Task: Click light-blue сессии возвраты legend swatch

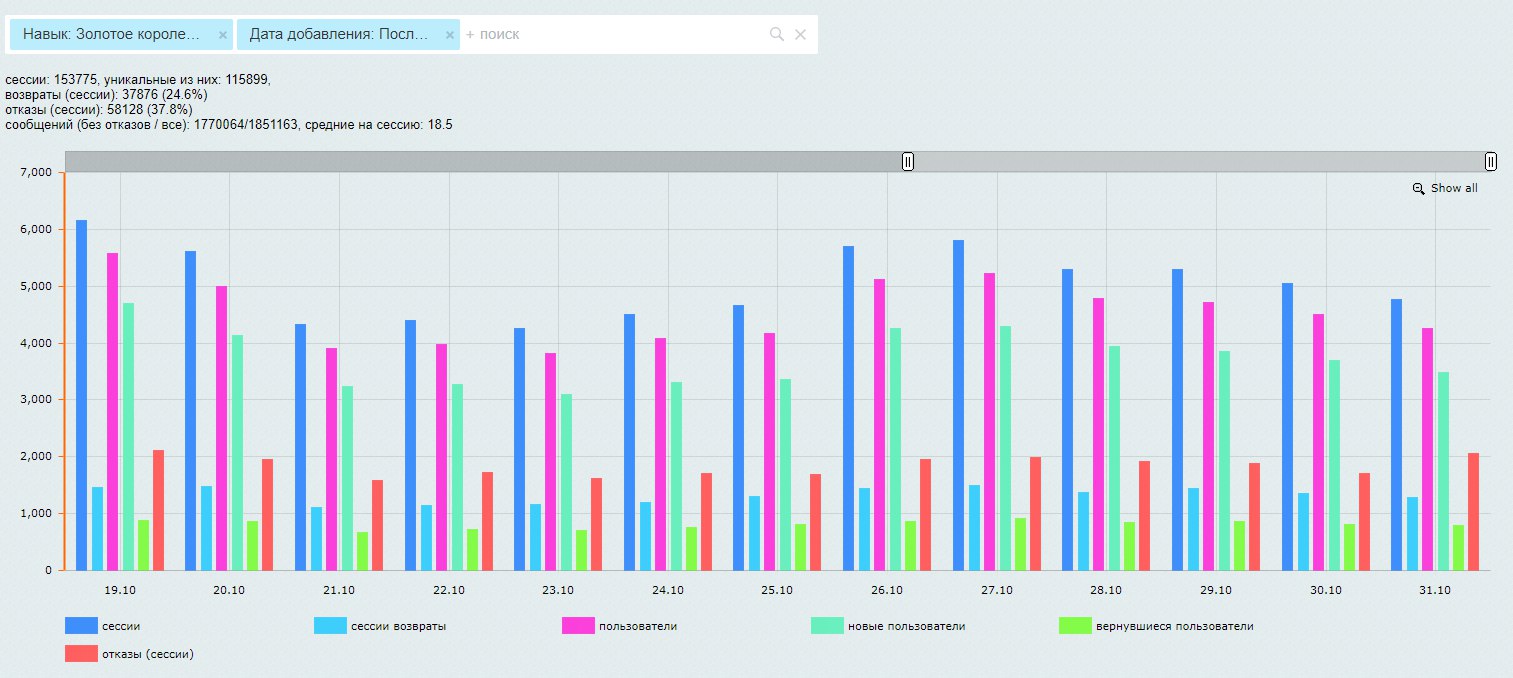Action: 330,626
